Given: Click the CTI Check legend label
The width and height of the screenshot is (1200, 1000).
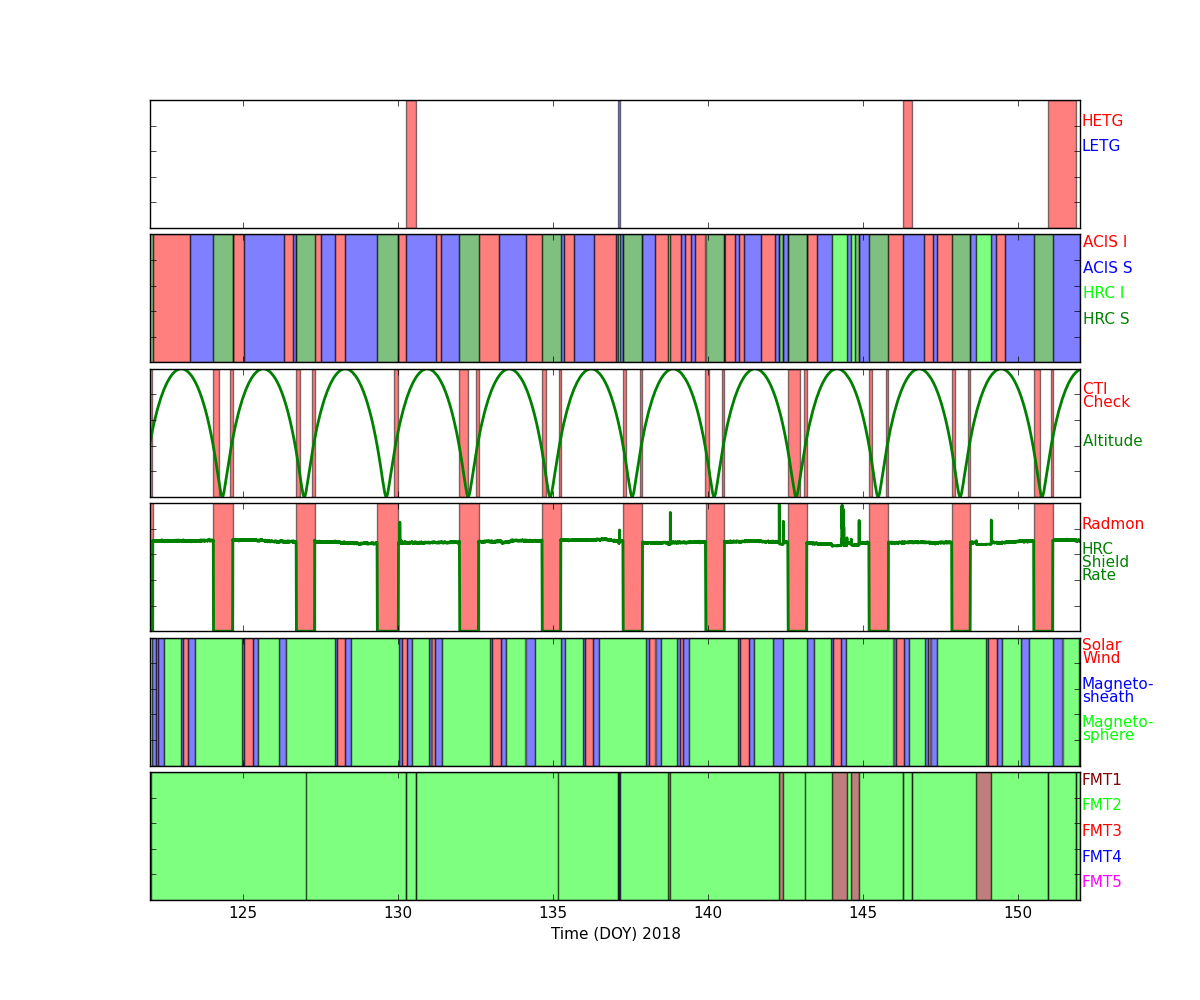Looking at the screenshot, I should click(1106, 396).
